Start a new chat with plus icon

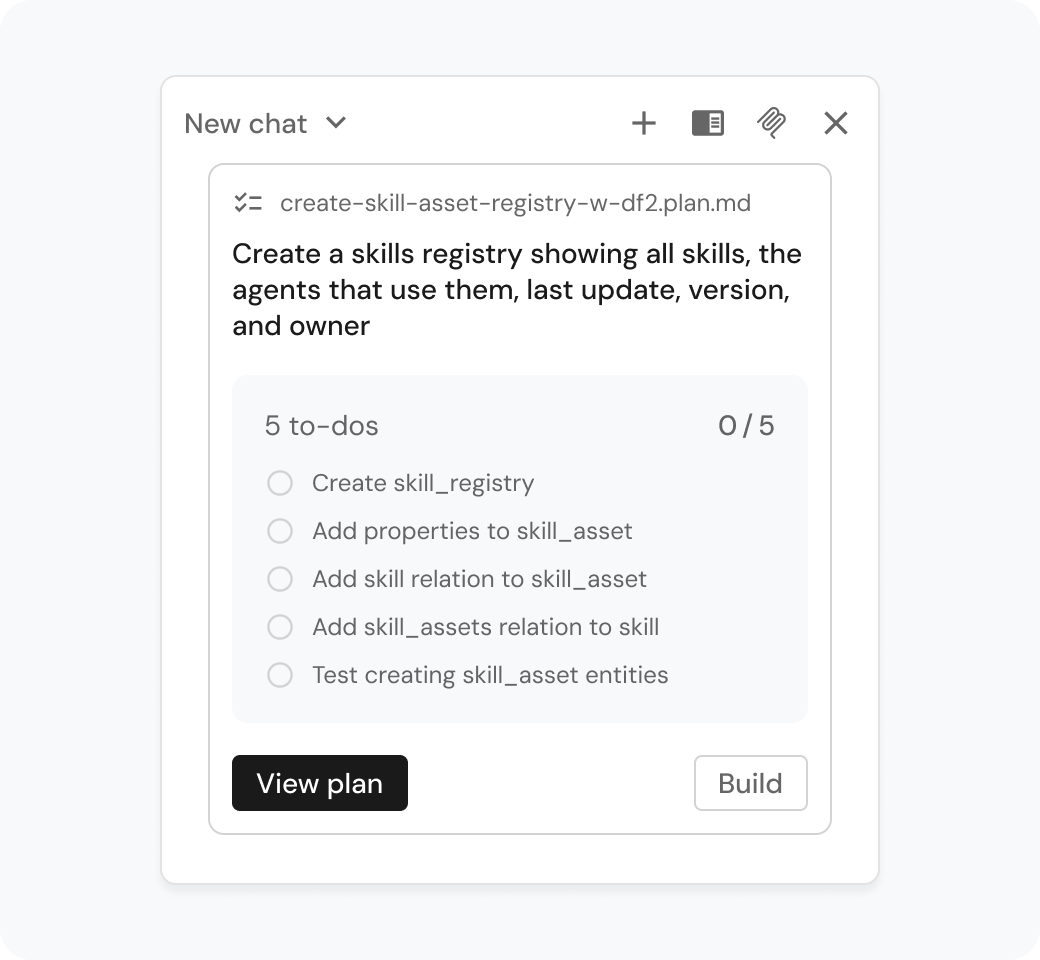tap(643, 123)
